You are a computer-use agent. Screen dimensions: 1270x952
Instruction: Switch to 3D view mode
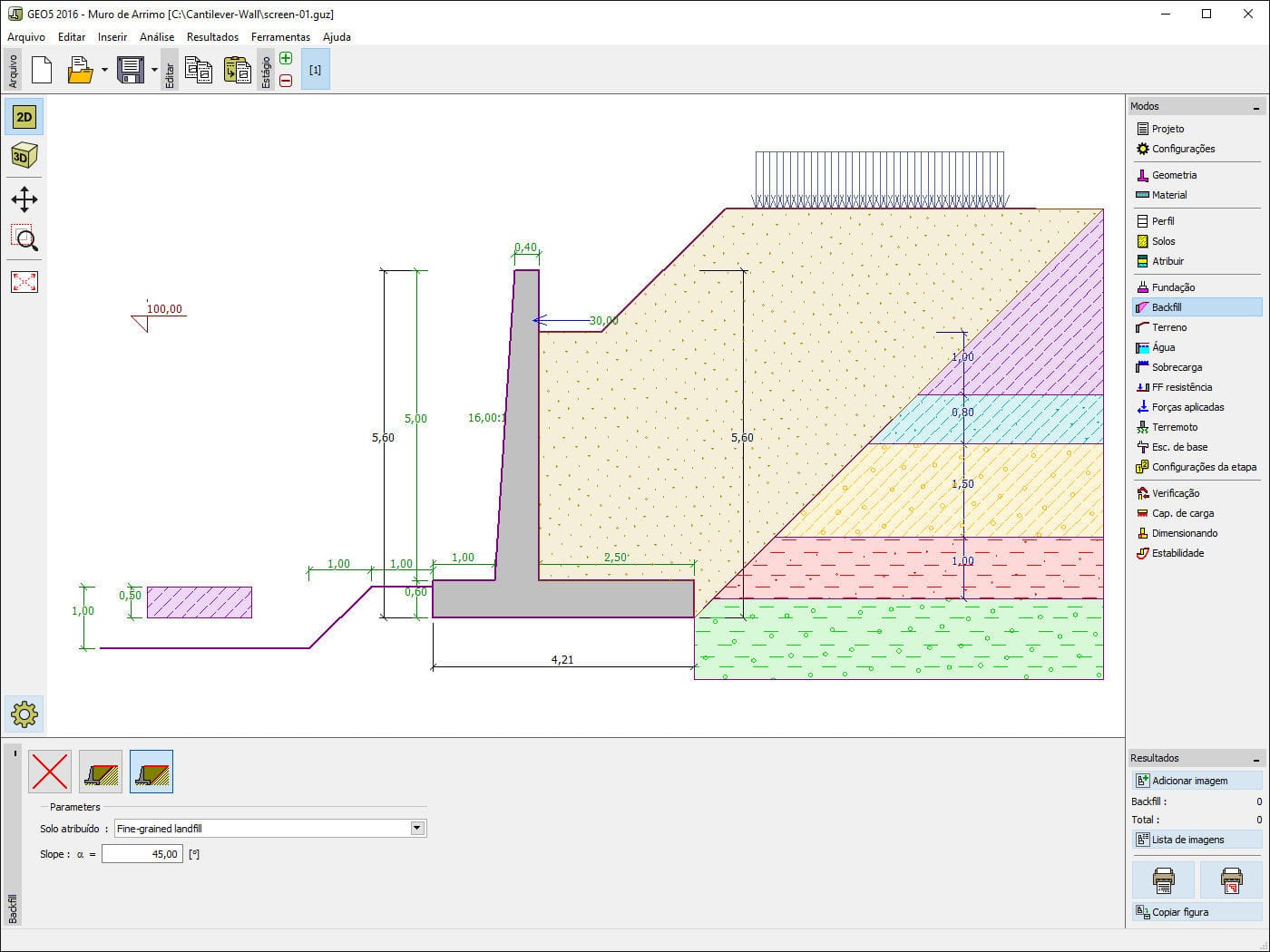point(23,154)
